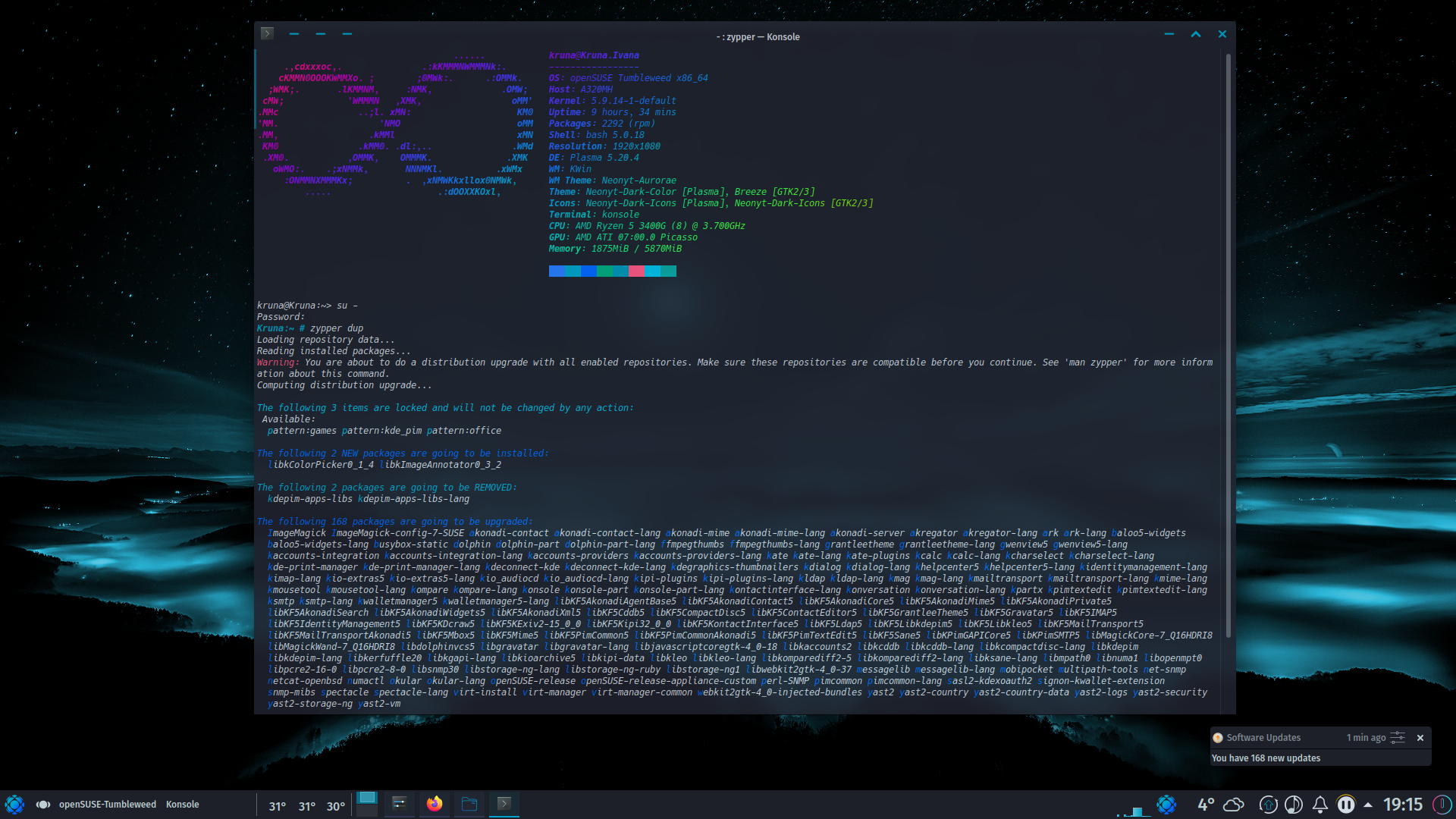This screenshot has height=819, width=1456.
Task: Open the 19:15 digital clock
Action: coord(1403,805)
